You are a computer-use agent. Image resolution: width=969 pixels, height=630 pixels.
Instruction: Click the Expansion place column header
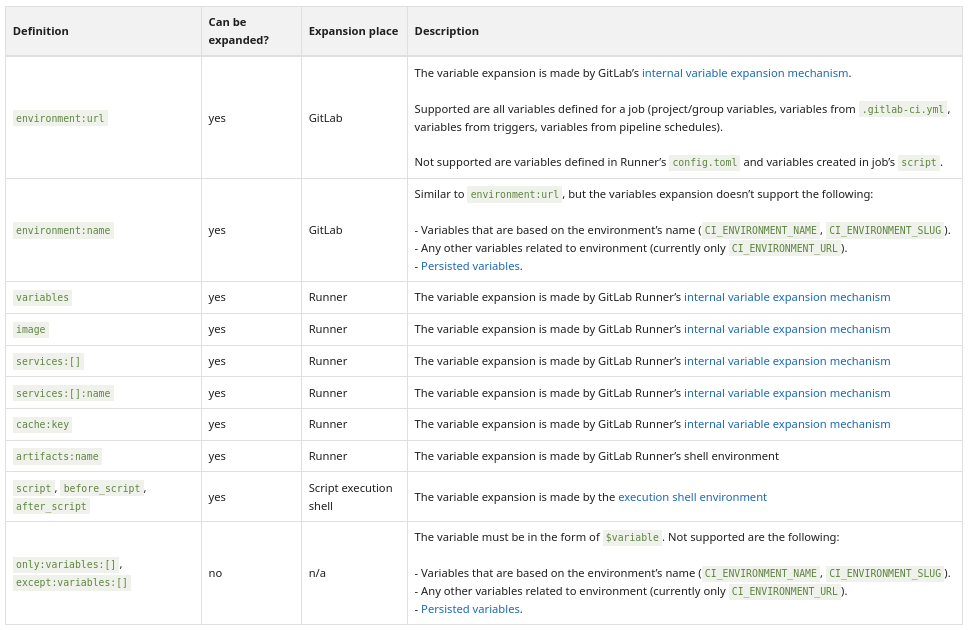(353, 31)
